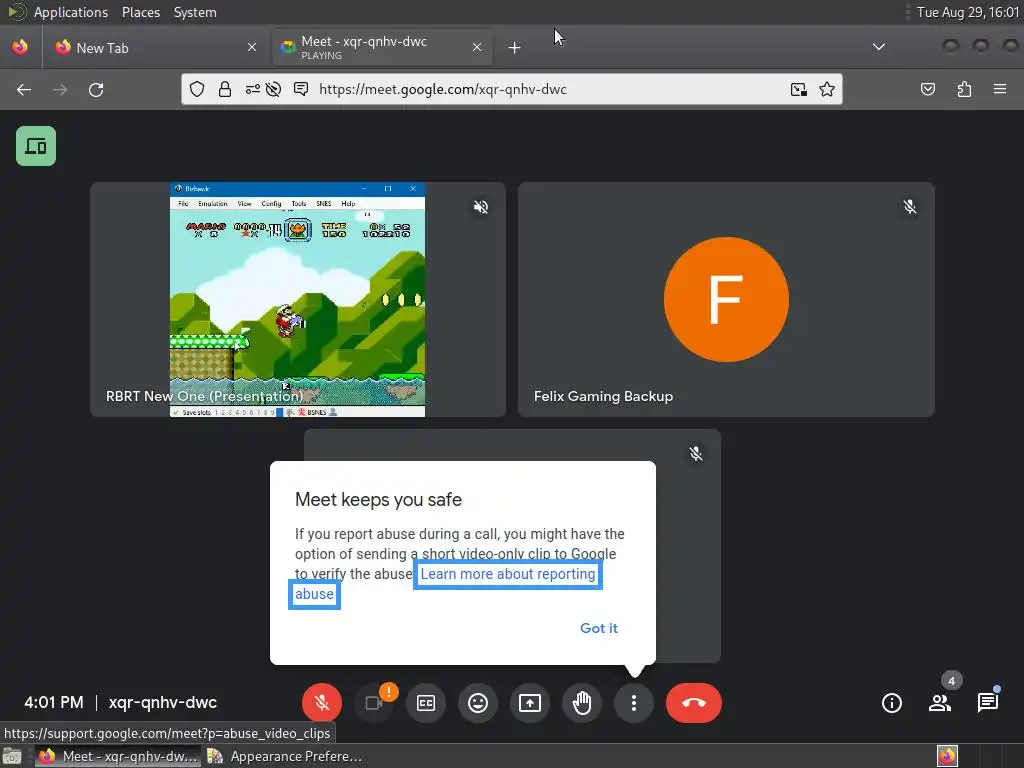
Task: Click muted mic icon on bottom tile
Action: (x=696, y=454)
